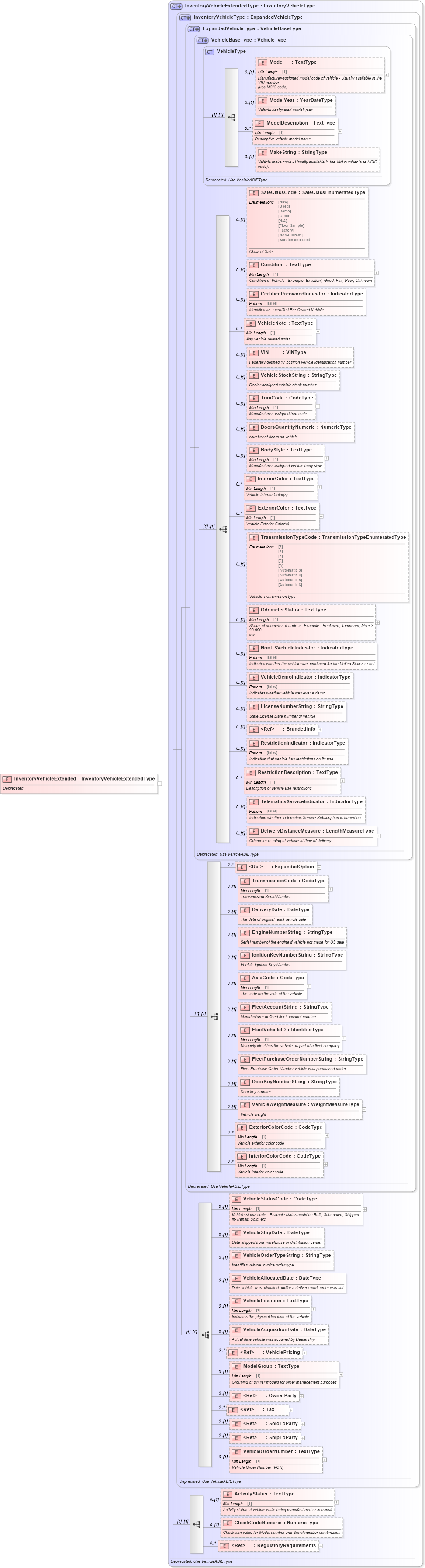Expand the VehicleStatusCode element

(365, 1210)
